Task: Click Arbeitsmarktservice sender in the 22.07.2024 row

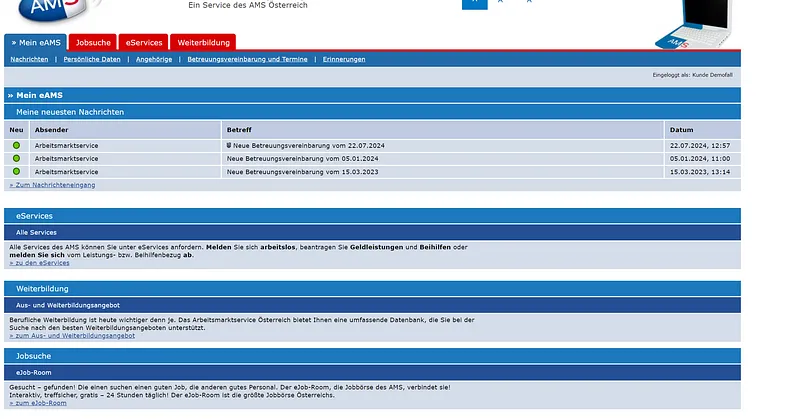Action: point(66,145)
